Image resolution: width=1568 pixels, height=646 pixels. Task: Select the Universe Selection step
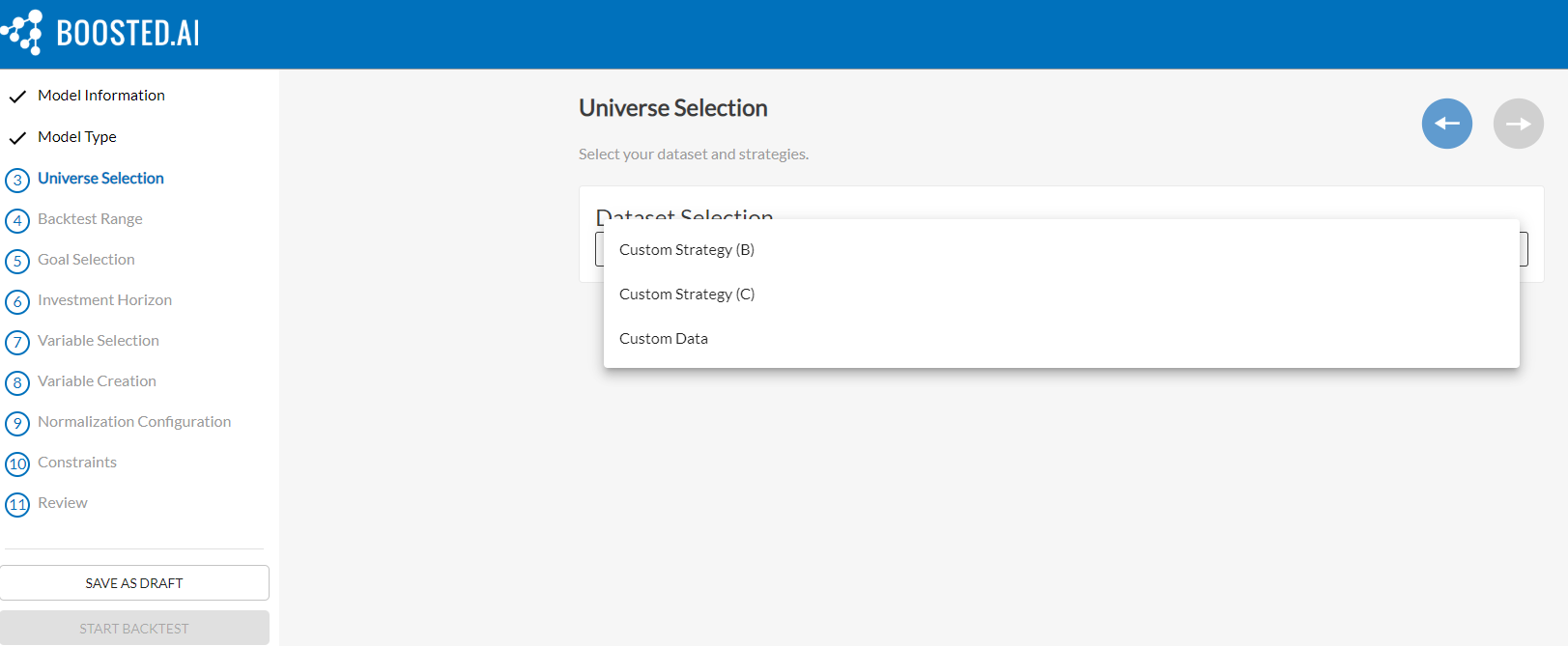[x=100, y=178]
